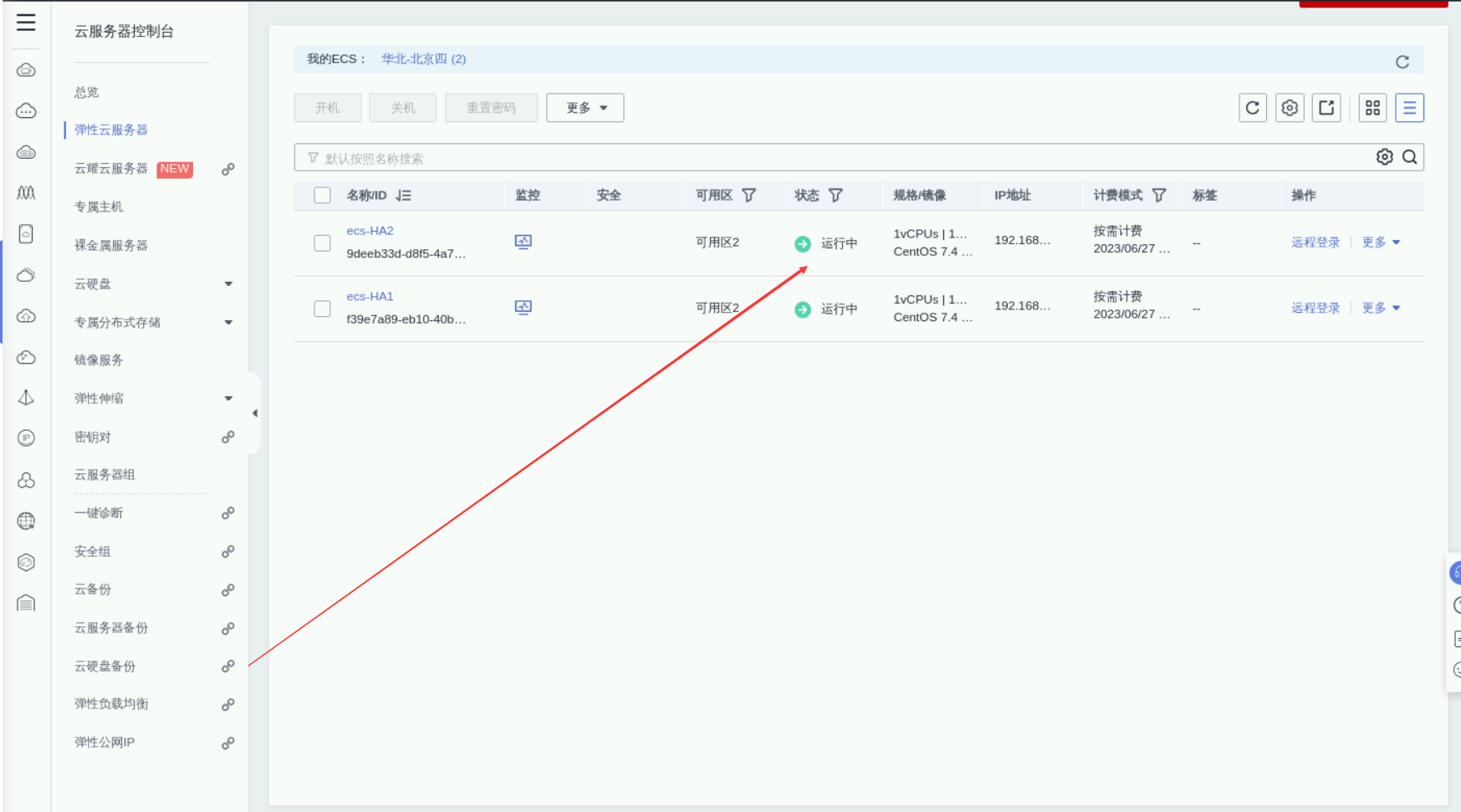Open monitoring icon for ecs-HA2
Screen dimensions: 1461x812
524,242
